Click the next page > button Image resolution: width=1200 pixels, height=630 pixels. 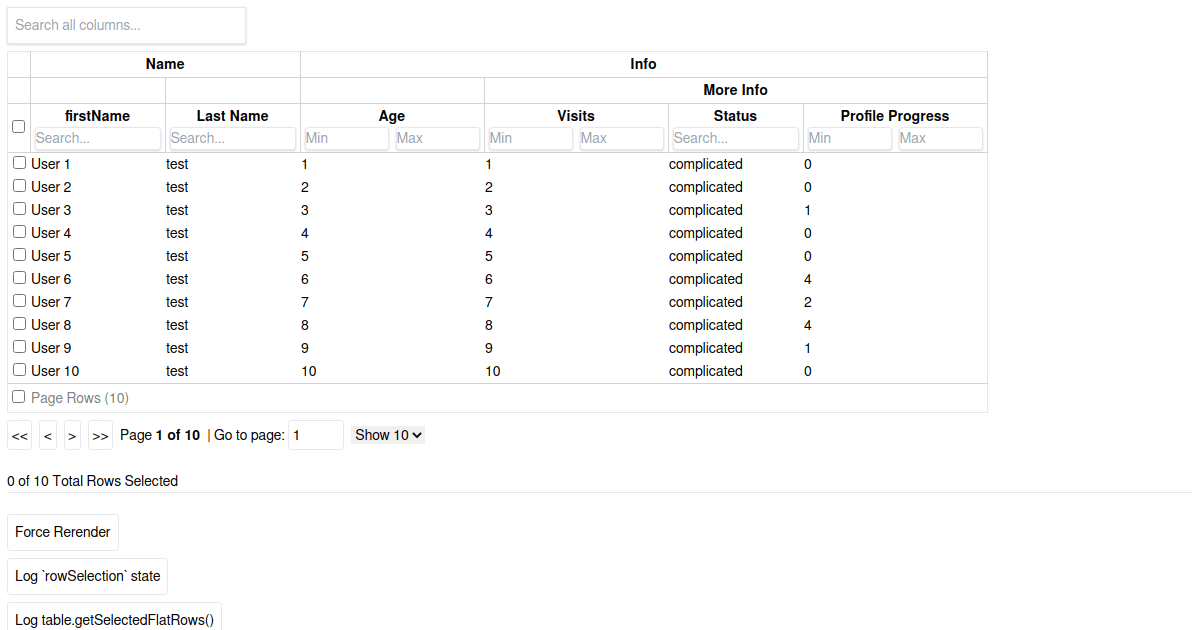click(x=72, y=436)
